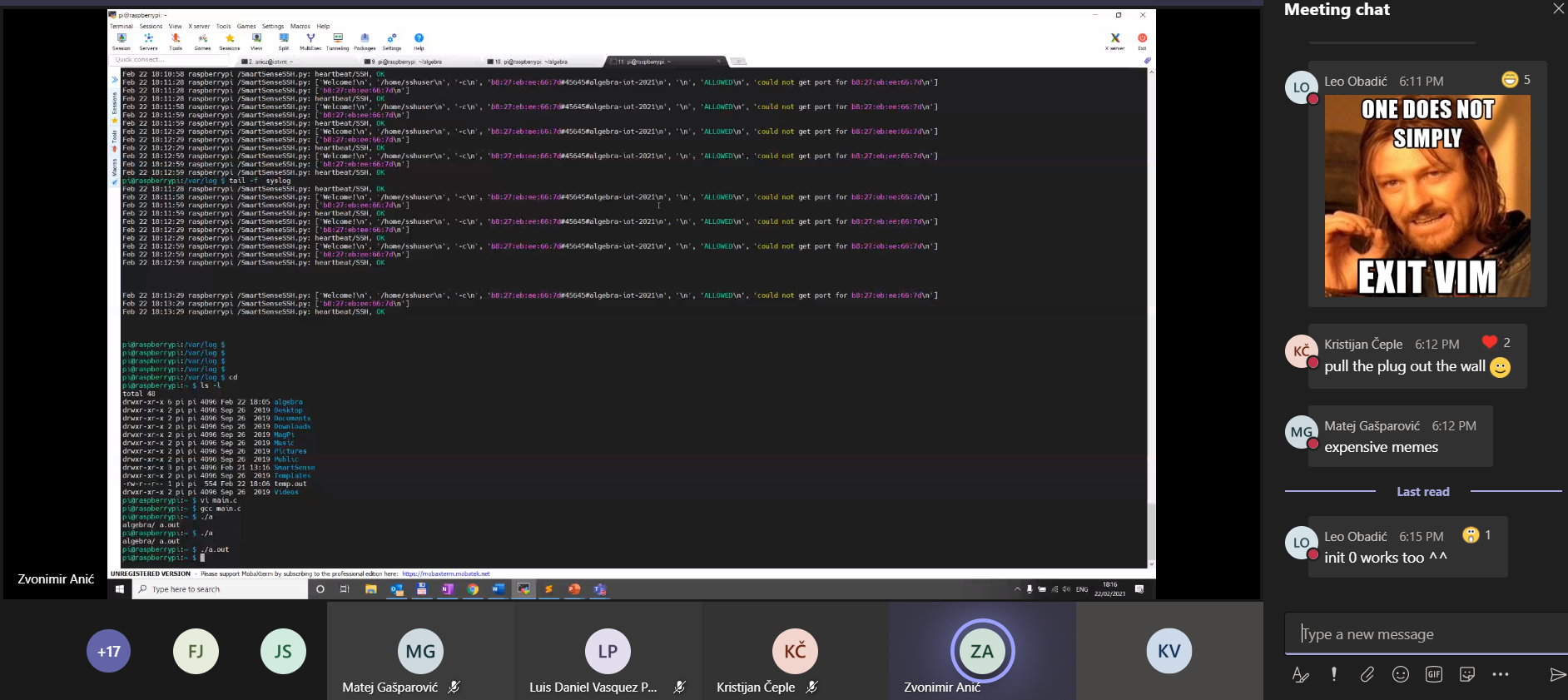The image size is (1568, 700).
Task: Send the chat message
Action: coord(1557,674)
